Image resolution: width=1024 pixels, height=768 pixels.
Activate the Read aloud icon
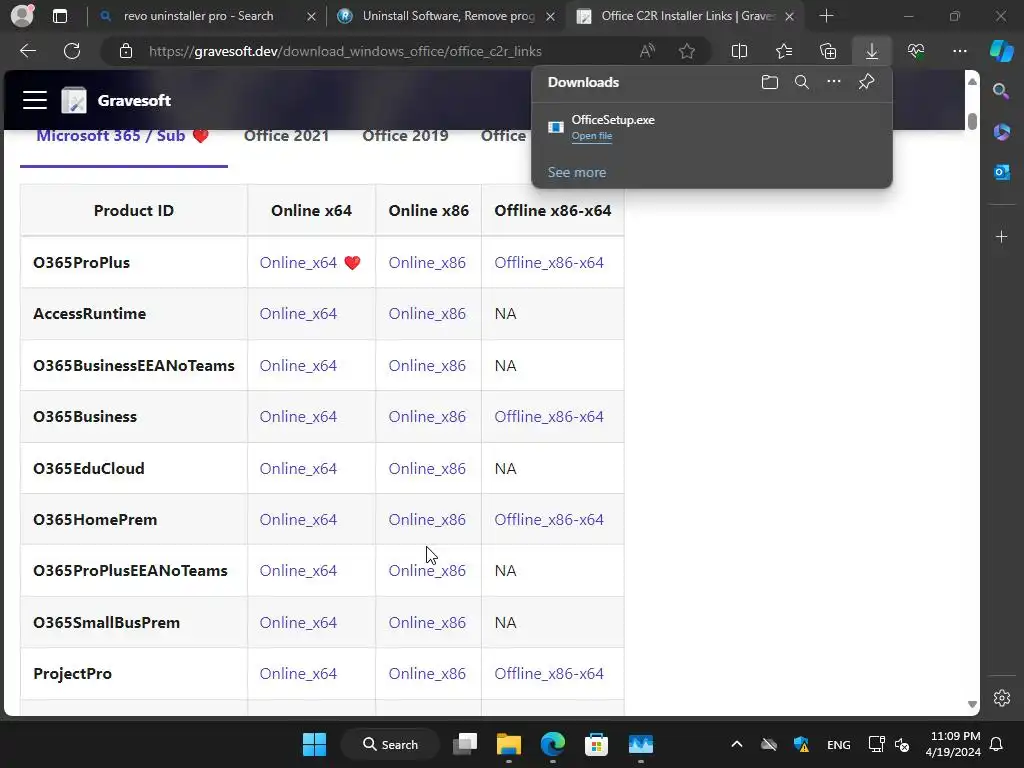click(647, 51)
